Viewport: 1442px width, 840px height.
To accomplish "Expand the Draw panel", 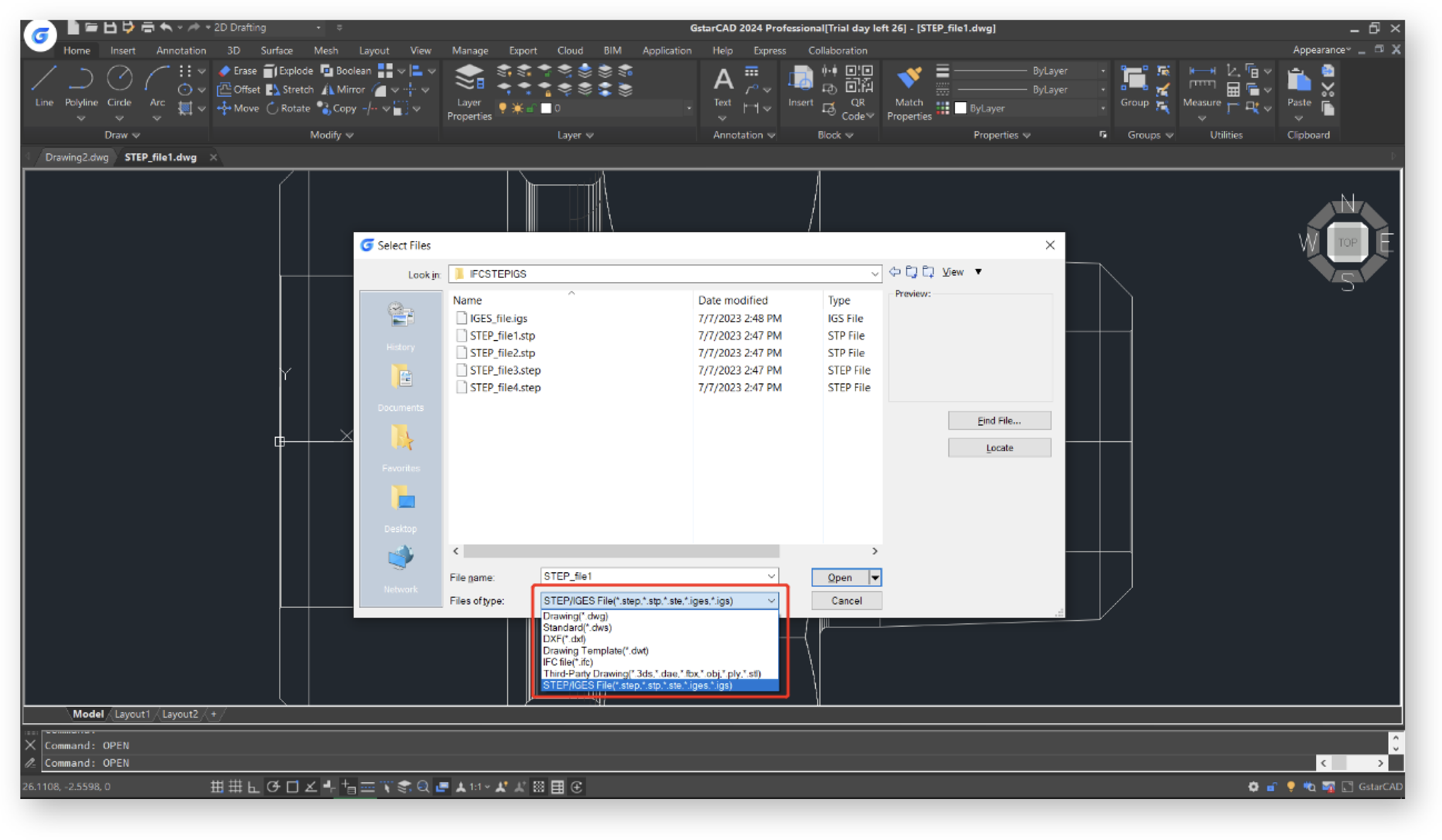I will (x=122, y=135).
